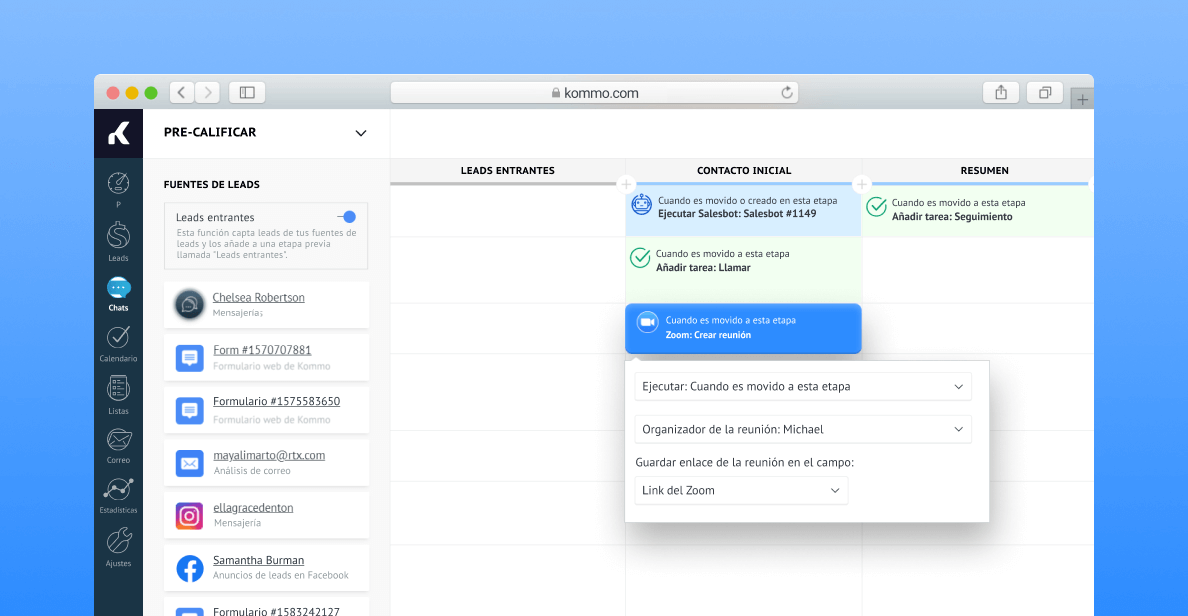Open the Link del Zoom dropdown

(741, 490)
